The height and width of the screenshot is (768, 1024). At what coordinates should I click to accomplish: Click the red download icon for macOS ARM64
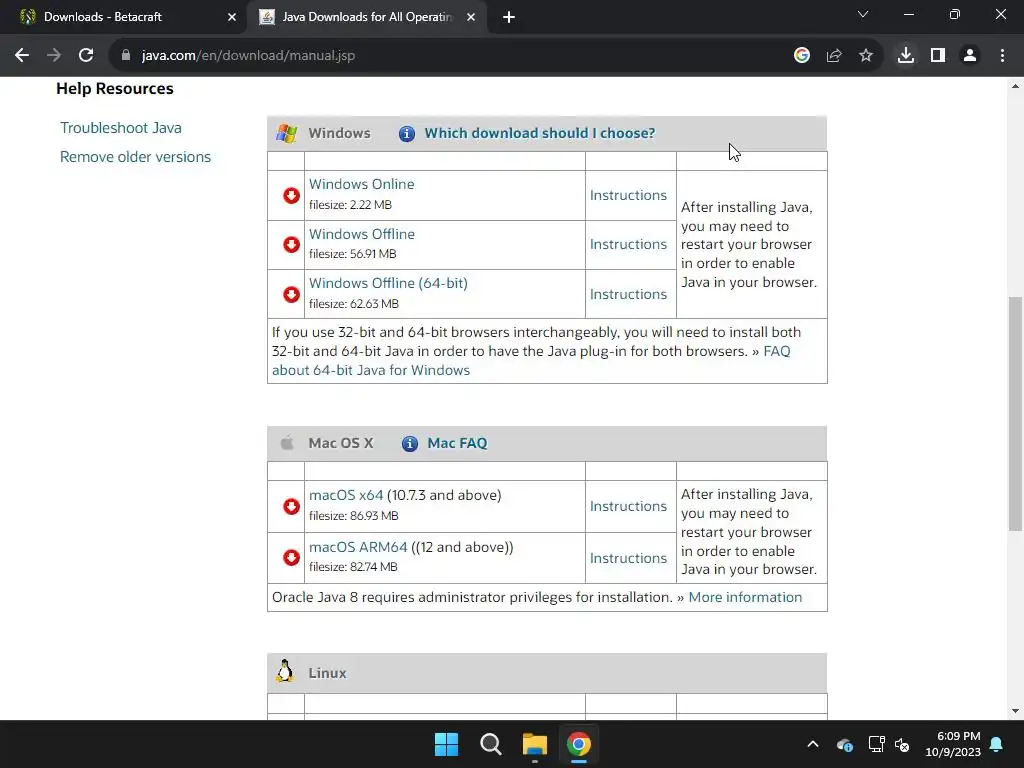[291, 558]
